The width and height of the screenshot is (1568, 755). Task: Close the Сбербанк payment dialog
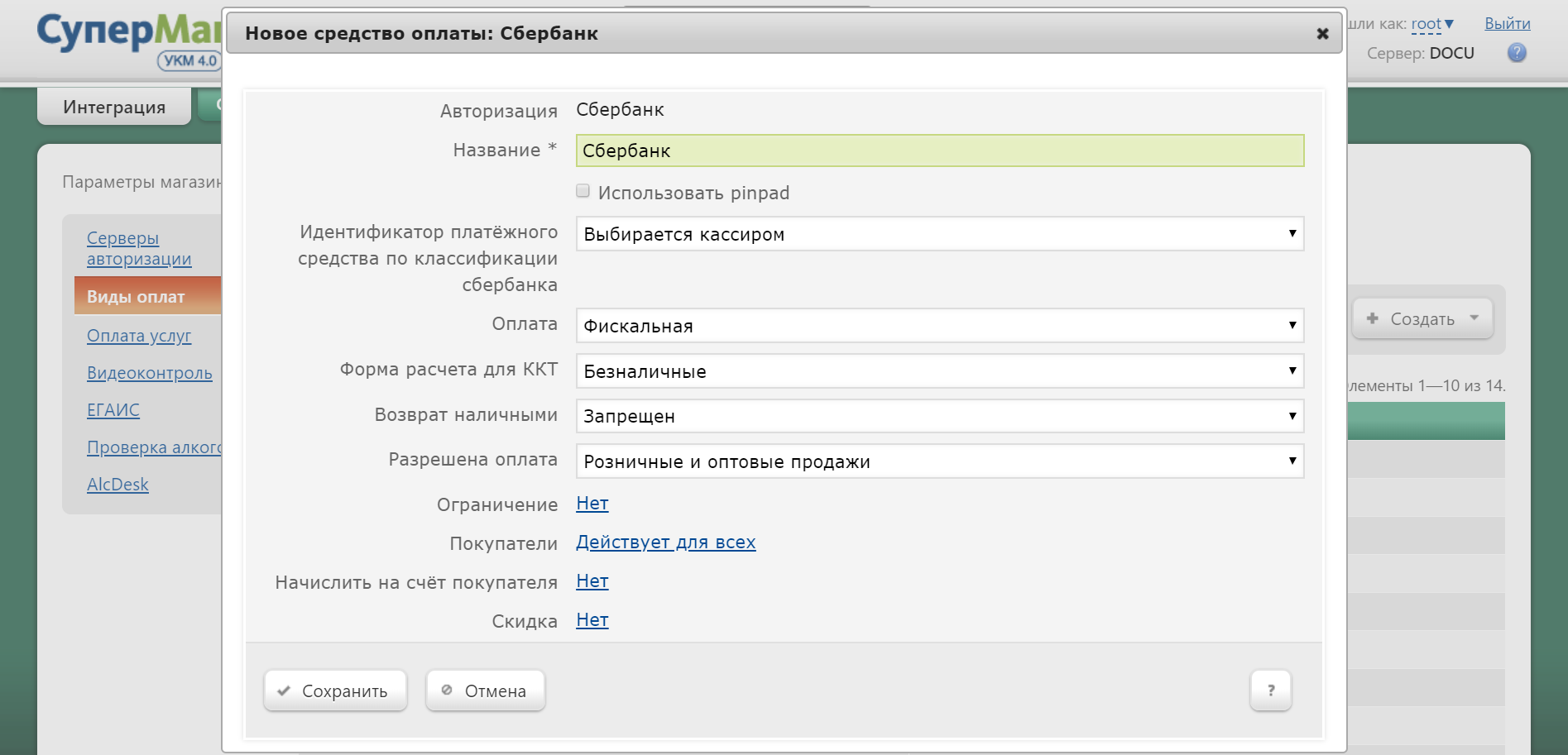(x=1322, y=34)
